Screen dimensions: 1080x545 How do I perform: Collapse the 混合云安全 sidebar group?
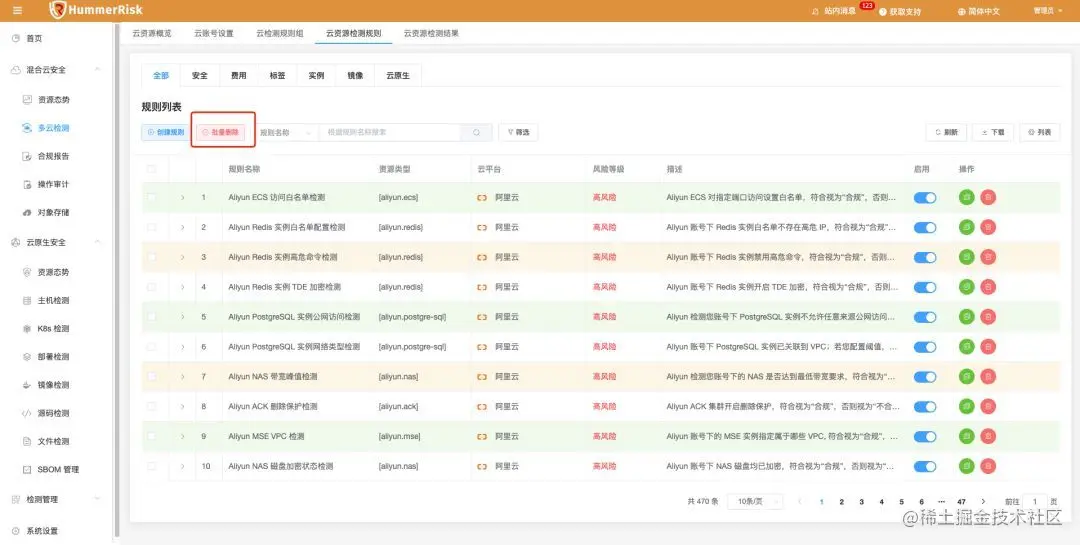pyautogui.click(x=97, y=70)
